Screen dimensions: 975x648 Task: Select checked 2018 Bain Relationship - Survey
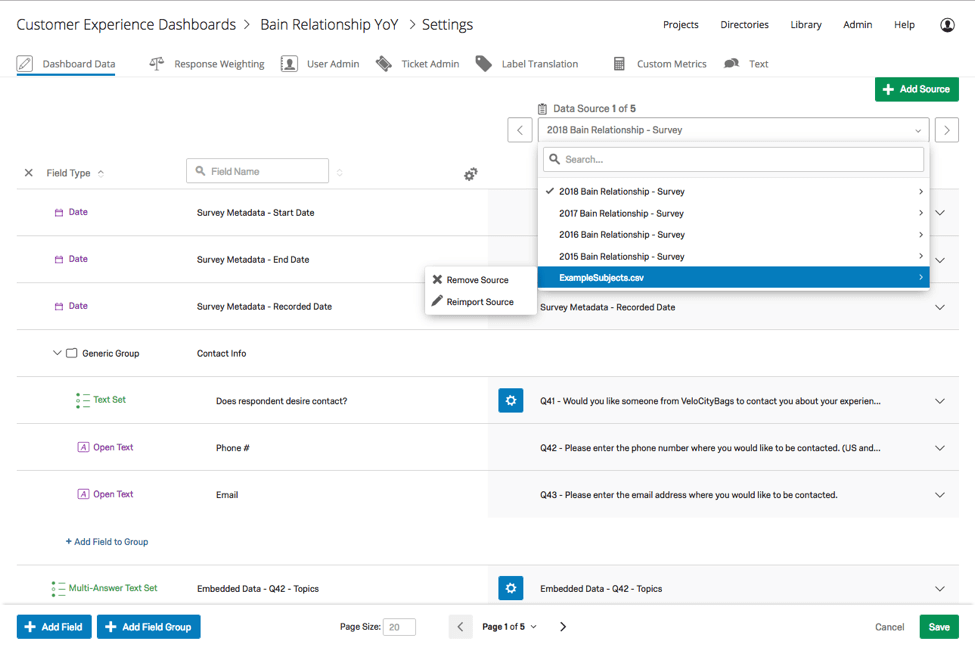[734, 192]
